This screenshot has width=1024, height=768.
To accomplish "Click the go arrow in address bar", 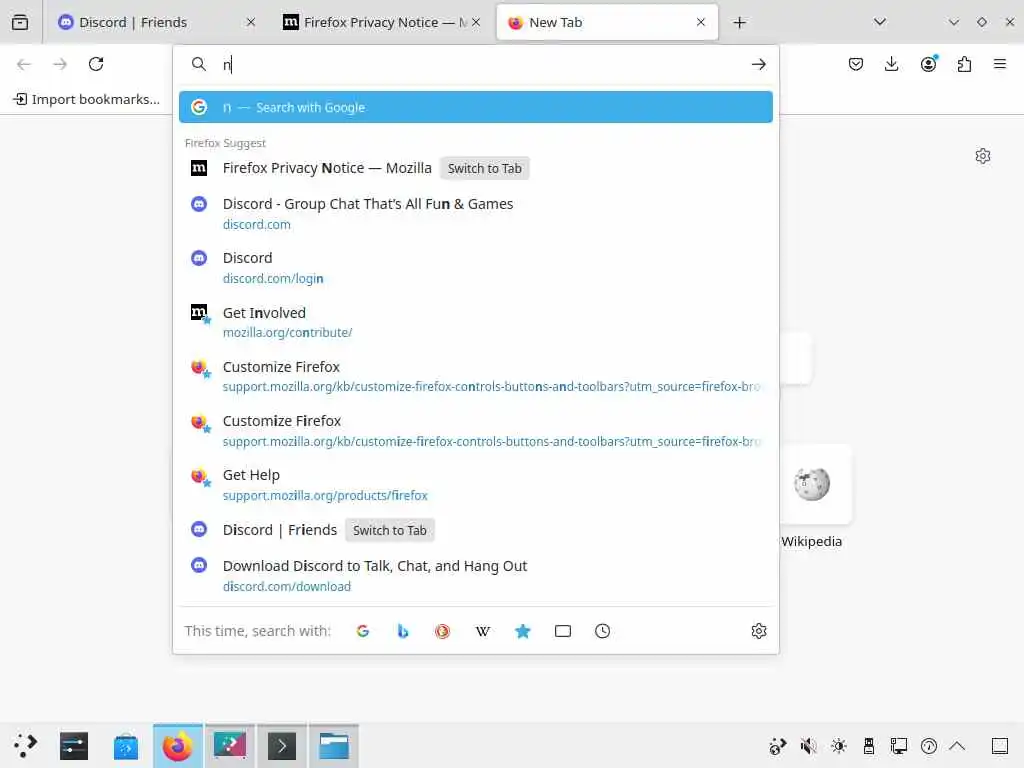I will [758, 64].
